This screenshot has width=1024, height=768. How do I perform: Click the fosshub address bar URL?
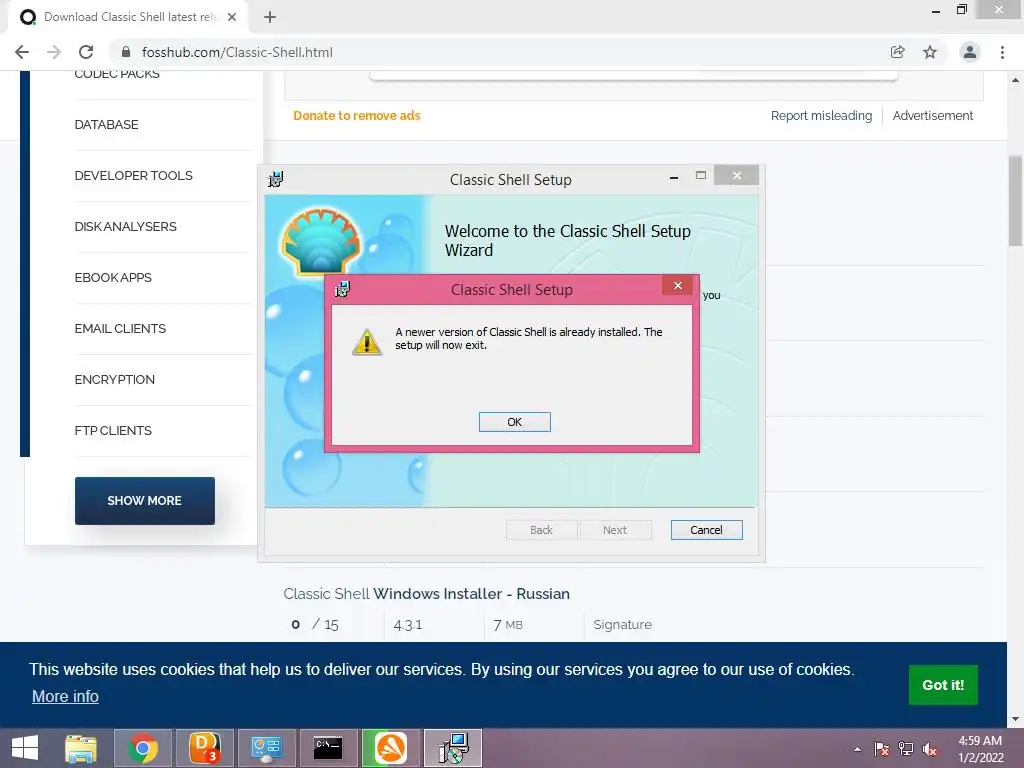pos(237,52)
